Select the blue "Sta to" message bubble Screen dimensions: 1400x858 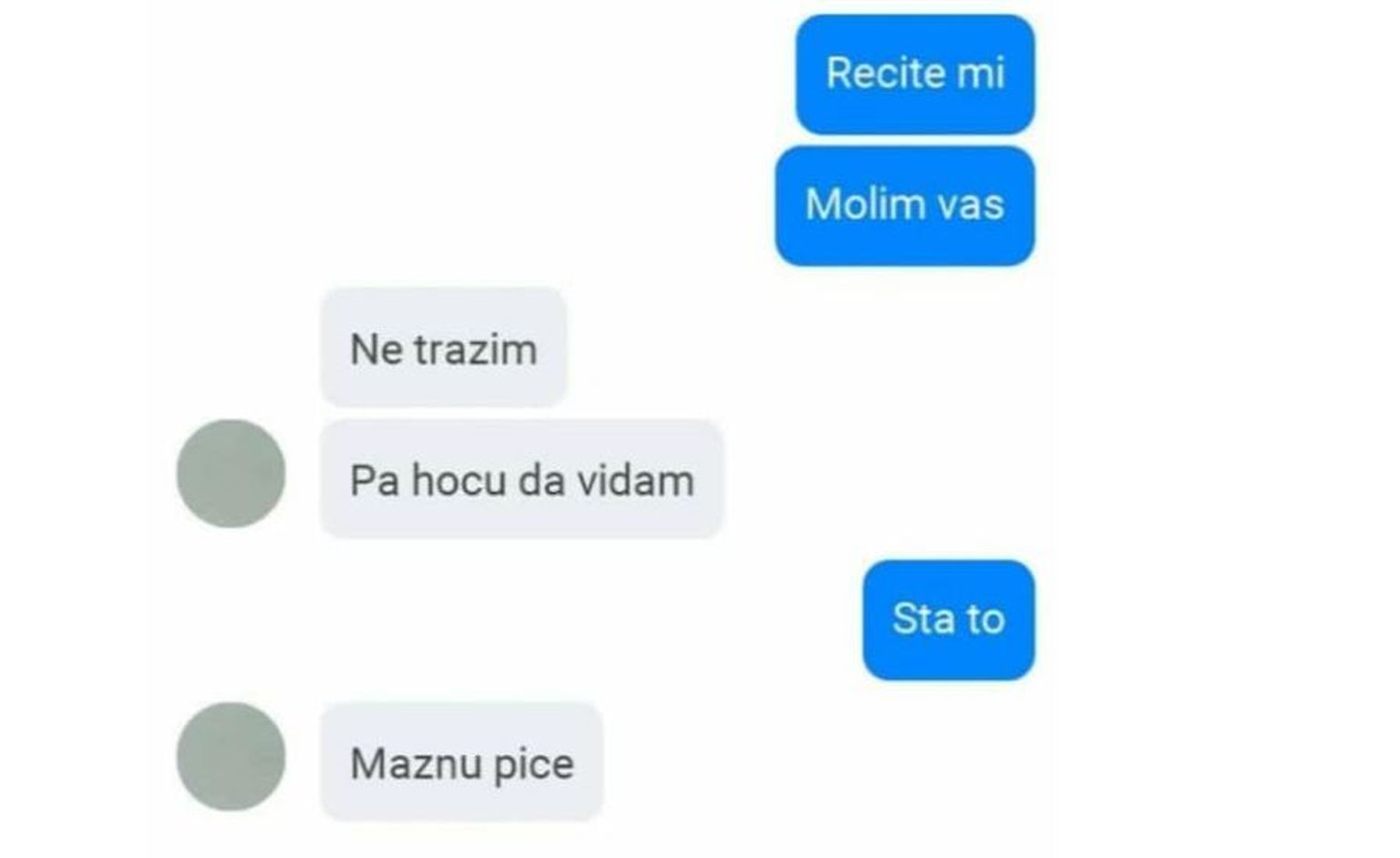click(949, 620)
